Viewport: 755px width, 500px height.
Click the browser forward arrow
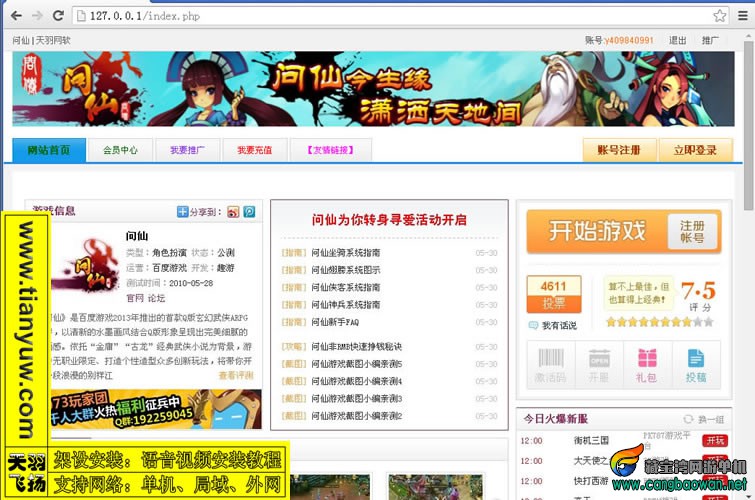pyautogui.click(x=37, y=15)
